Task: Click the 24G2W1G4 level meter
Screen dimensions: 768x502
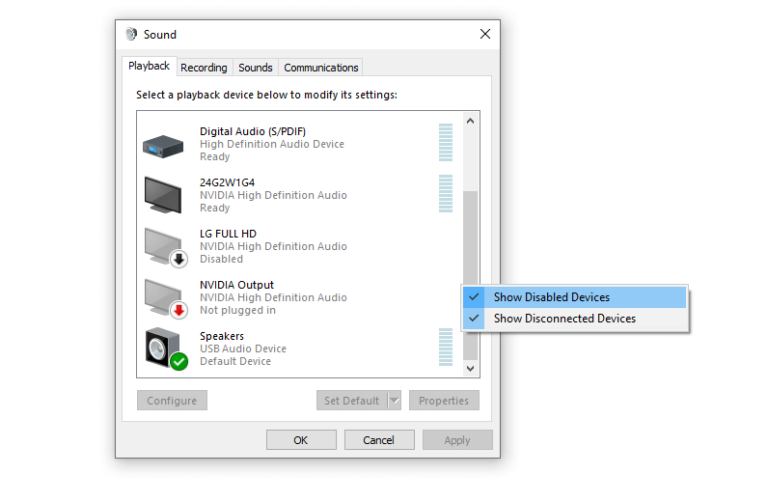Action: click(446, 194)
